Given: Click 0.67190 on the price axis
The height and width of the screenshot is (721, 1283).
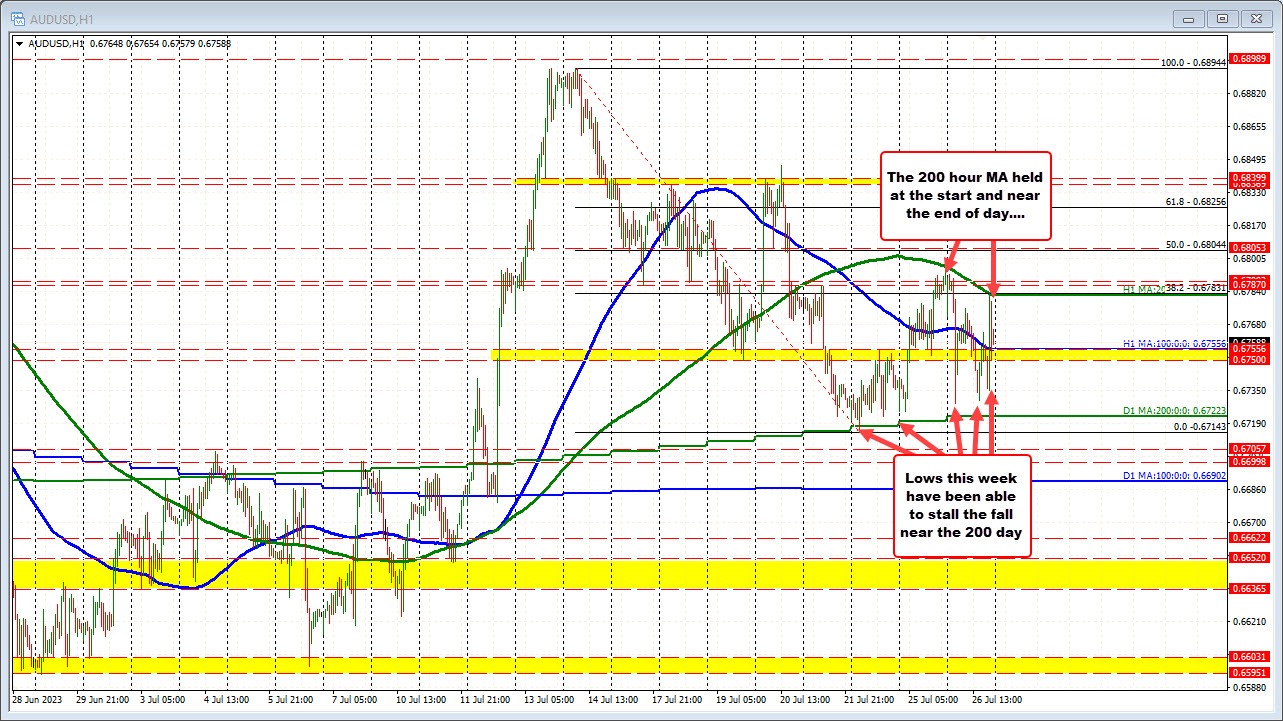Looking at the screenshot, I should [1251, 423].
